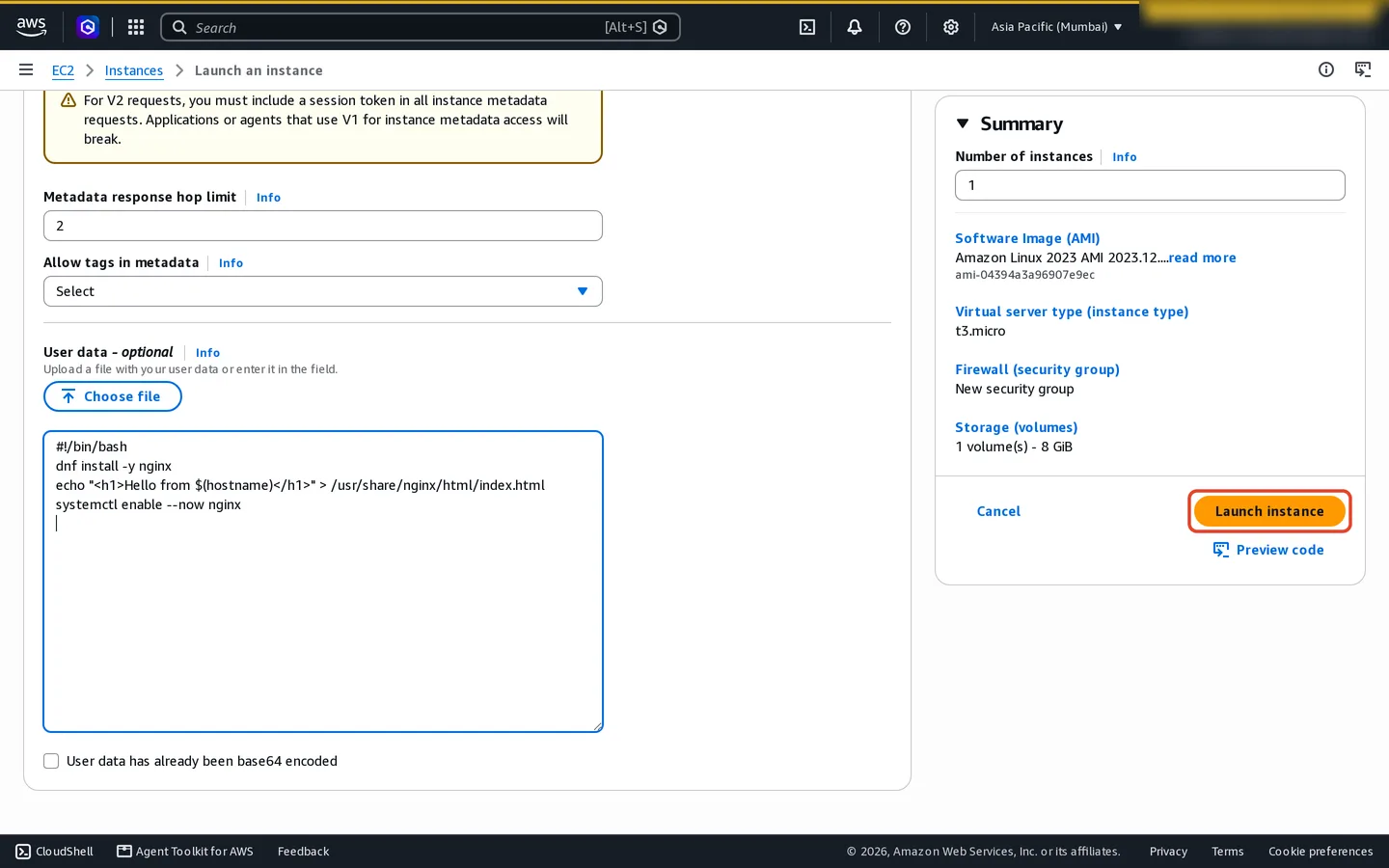
Task: Open Storage (volumes) link
Action: (x=1017, y=427)
